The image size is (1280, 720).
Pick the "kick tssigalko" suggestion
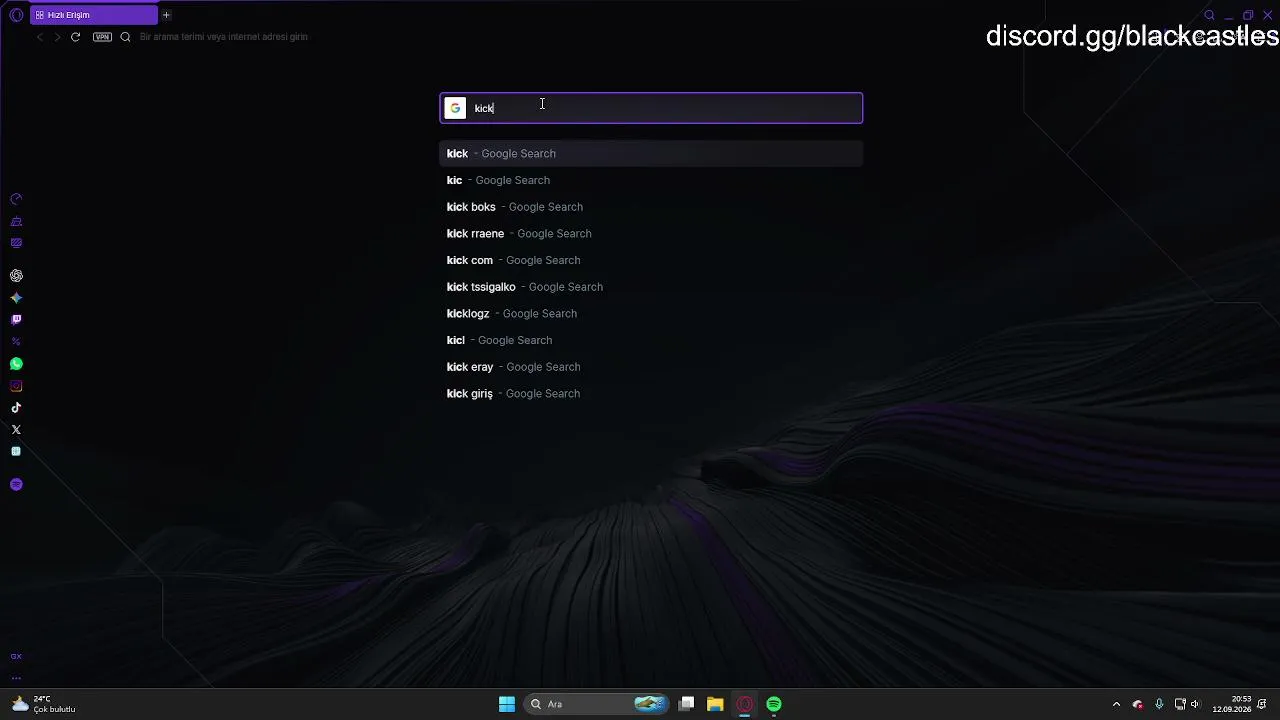coord(651,287)
